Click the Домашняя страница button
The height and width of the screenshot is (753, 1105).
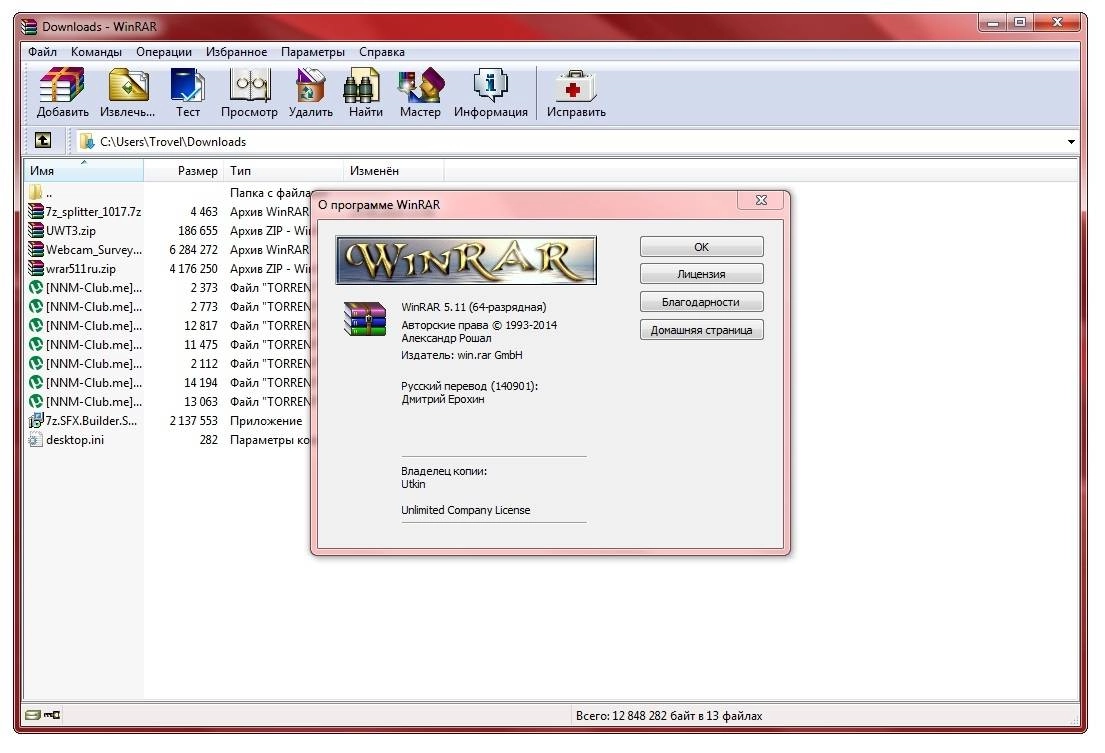point(701,330)
